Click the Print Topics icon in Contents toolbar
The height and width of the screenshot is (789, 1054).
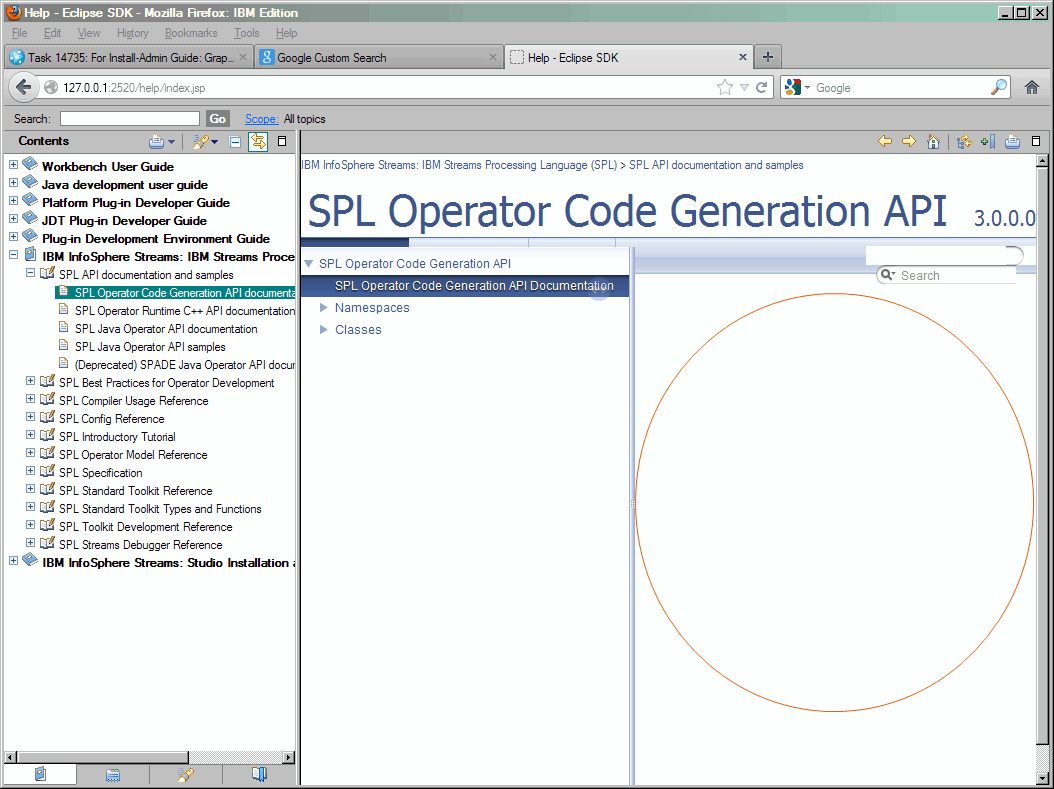point(157,141)
